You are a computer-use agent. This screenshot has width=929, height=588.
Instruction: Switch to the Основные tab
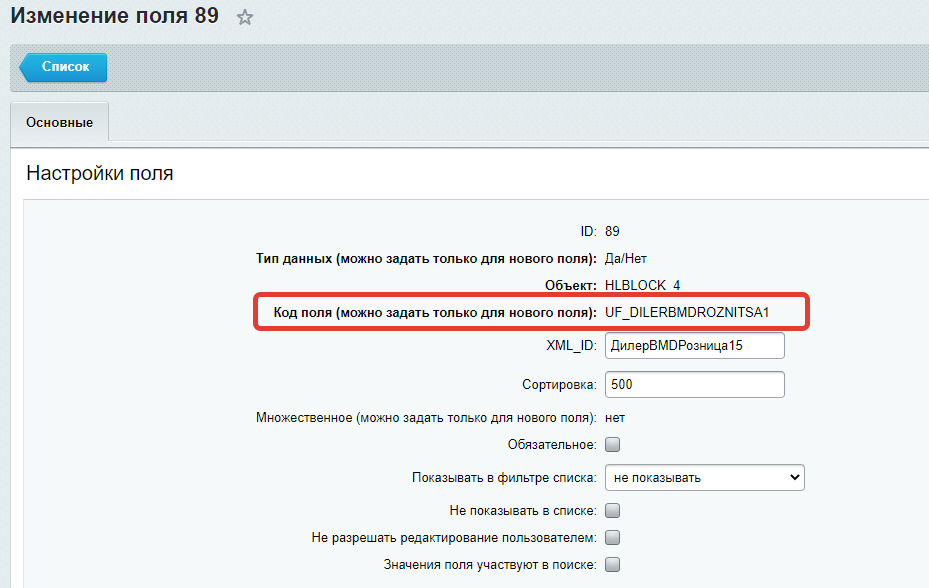coord(59,123)
